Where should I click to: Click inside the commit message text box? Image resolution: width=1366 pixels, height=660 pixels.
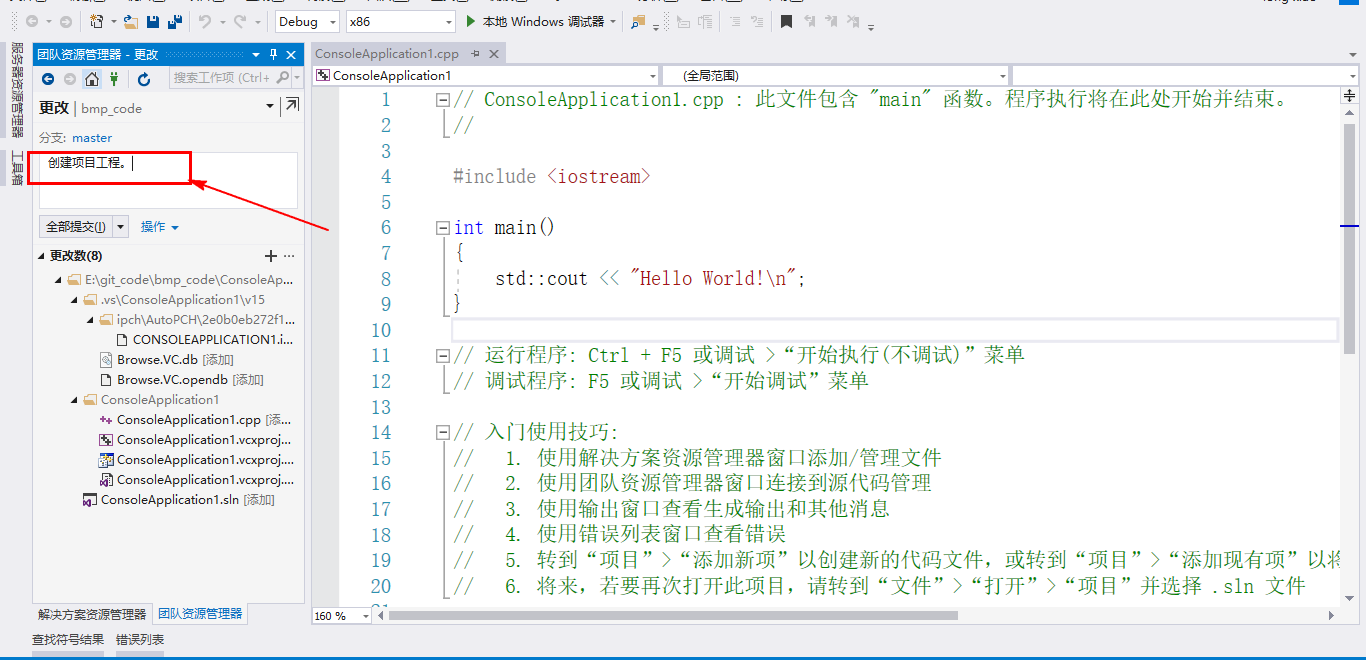point(168,181)
